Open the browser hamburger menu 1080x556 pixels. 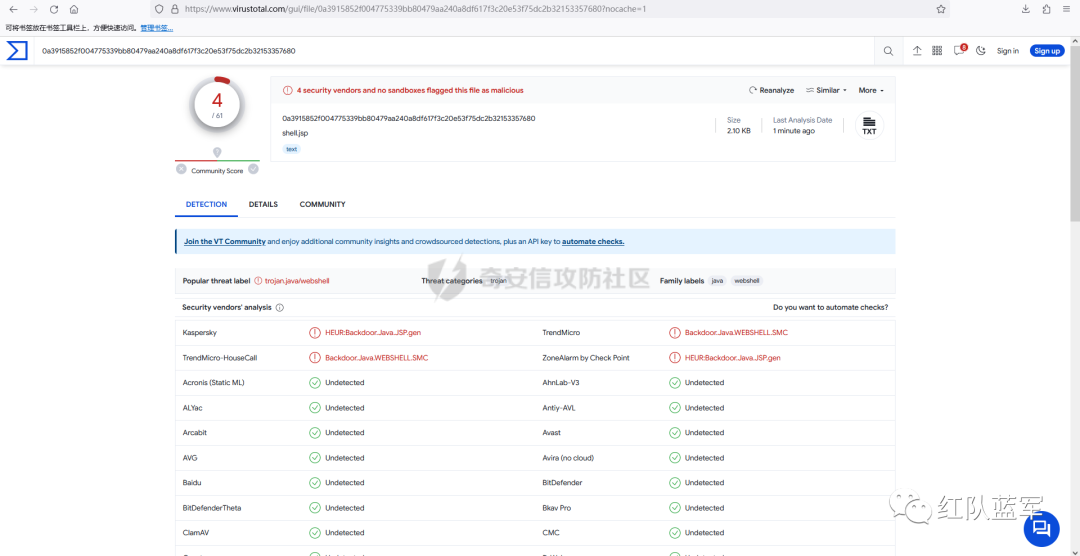coord(1066,10)
